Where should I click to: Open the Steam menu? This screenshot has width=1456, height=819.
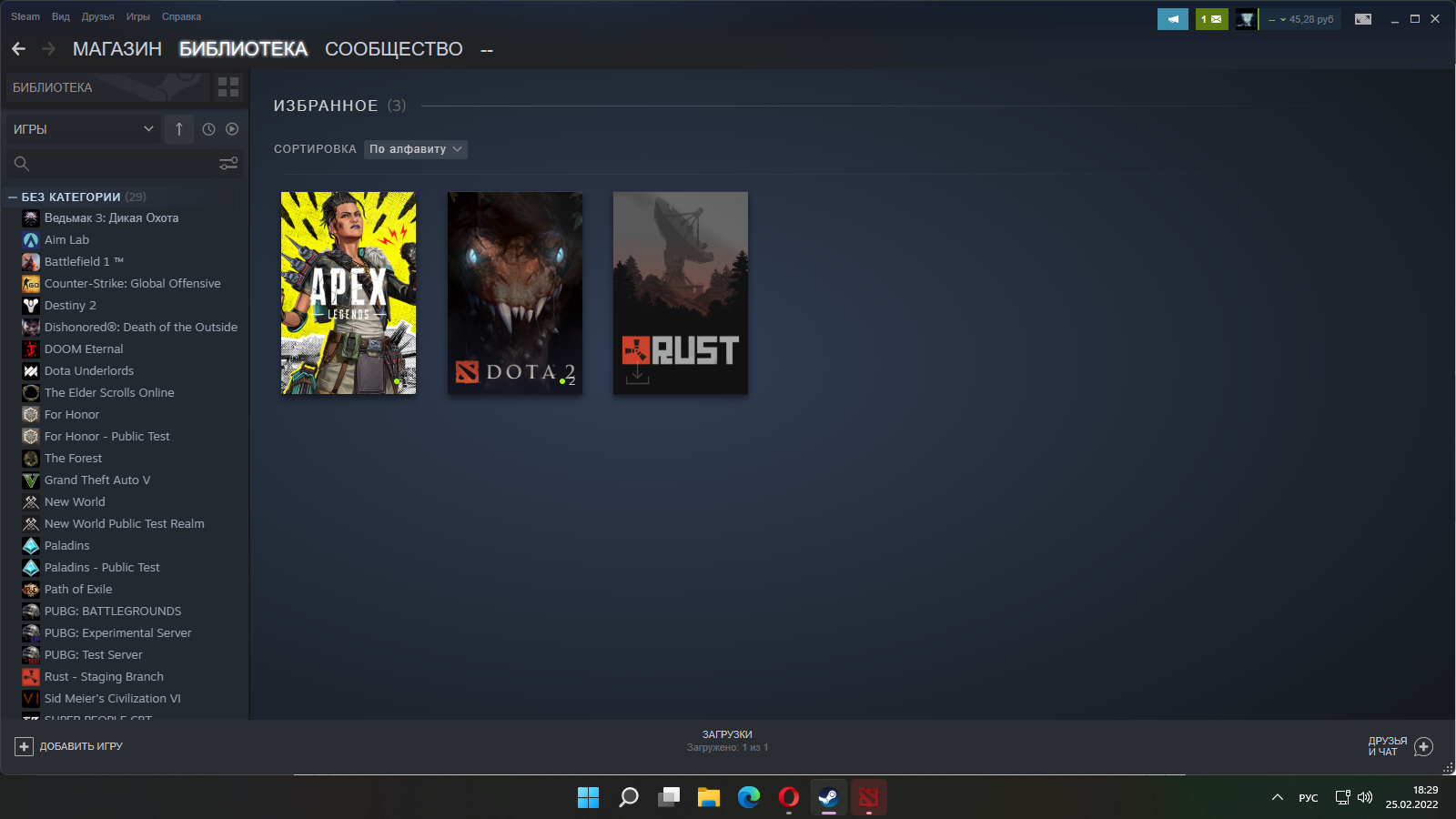(25, 16)
